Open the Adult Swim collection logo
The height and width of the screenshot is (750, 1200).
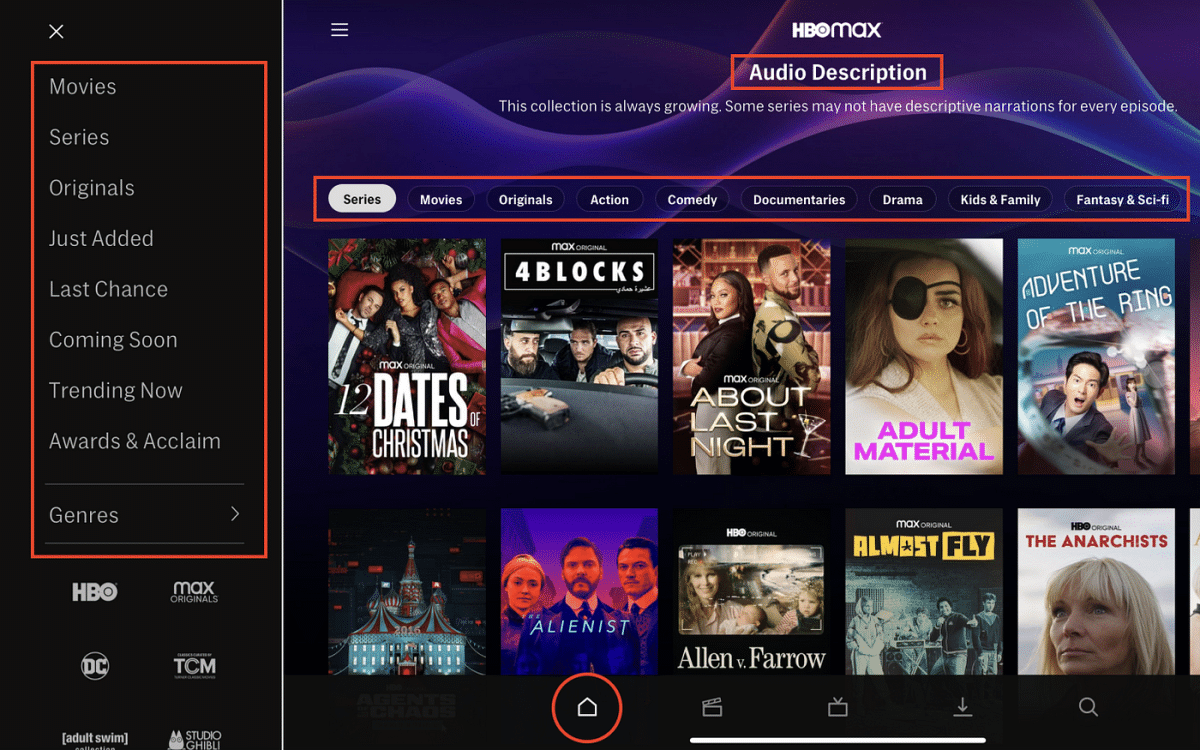(95, 741)
